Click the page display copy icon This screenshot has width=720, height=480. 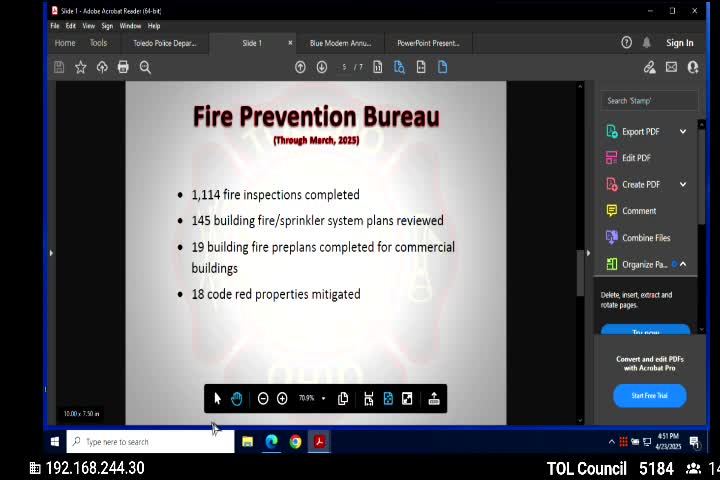(343, 399)
